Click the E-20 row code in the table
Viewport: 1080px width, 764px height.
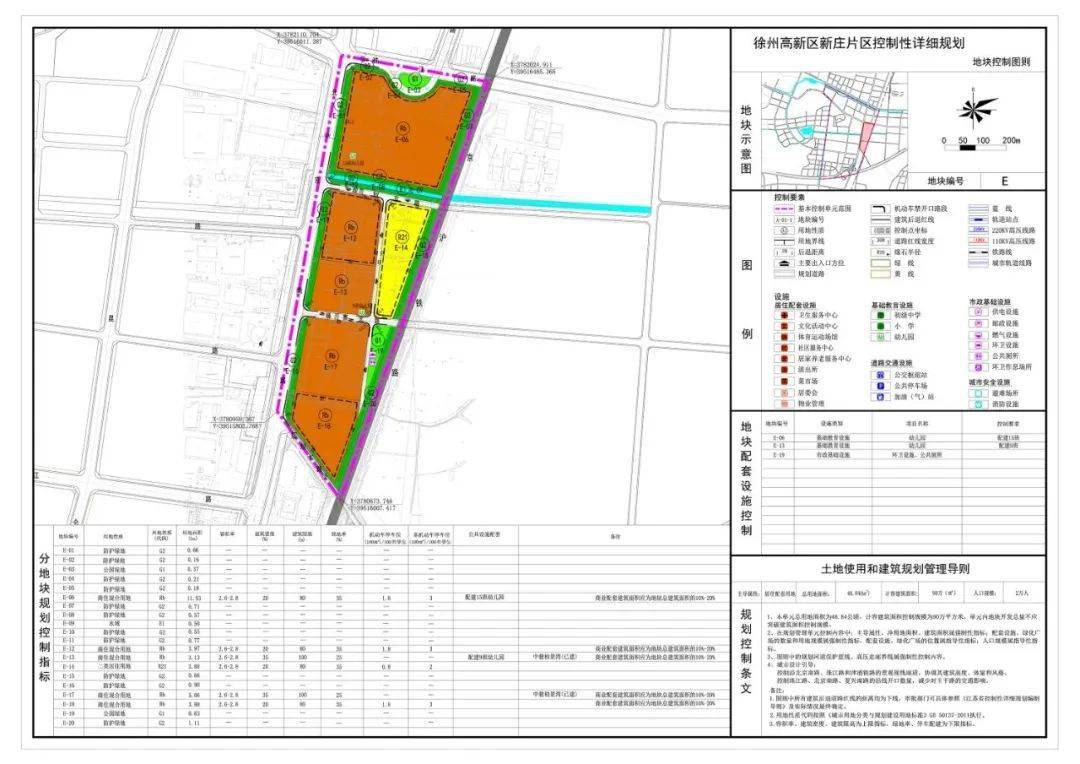pyautogui.click(x=68, y=723)
